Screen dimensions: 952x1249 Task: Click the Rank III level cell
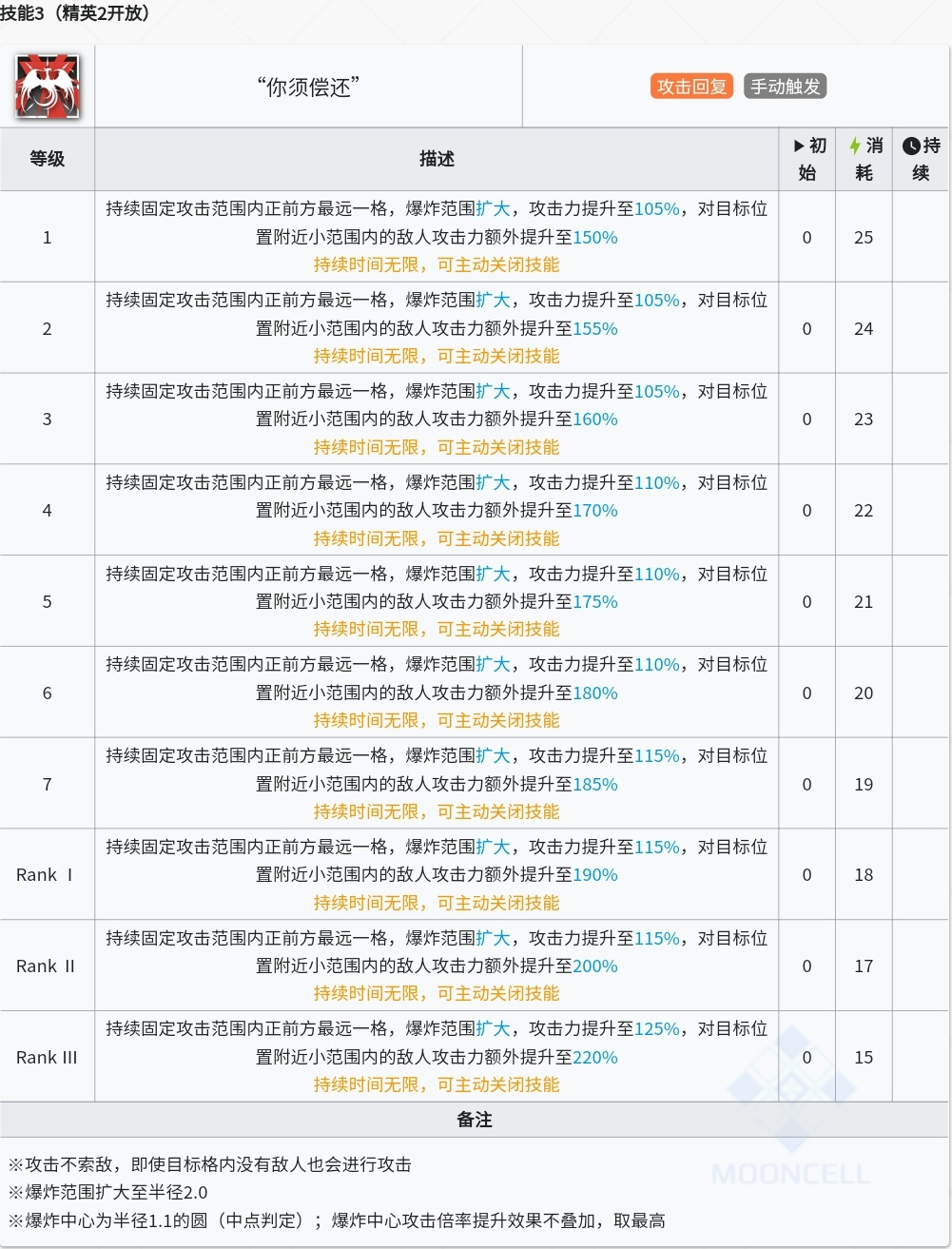tap(47, 1057)
